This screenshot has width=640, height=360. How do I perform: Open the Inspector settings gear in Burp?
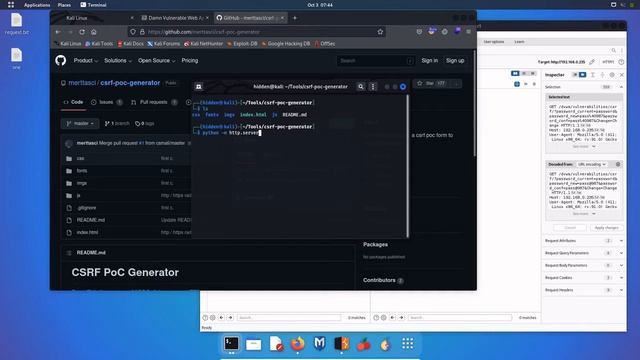[612, 75]
